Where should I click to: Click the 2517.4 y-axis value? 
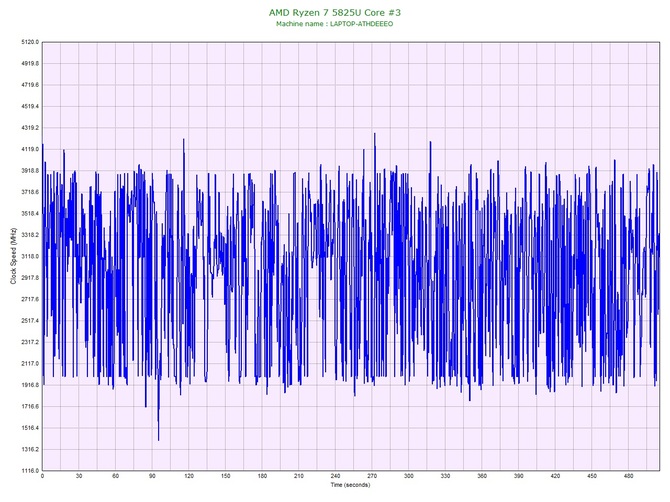[x=30, y=320]
